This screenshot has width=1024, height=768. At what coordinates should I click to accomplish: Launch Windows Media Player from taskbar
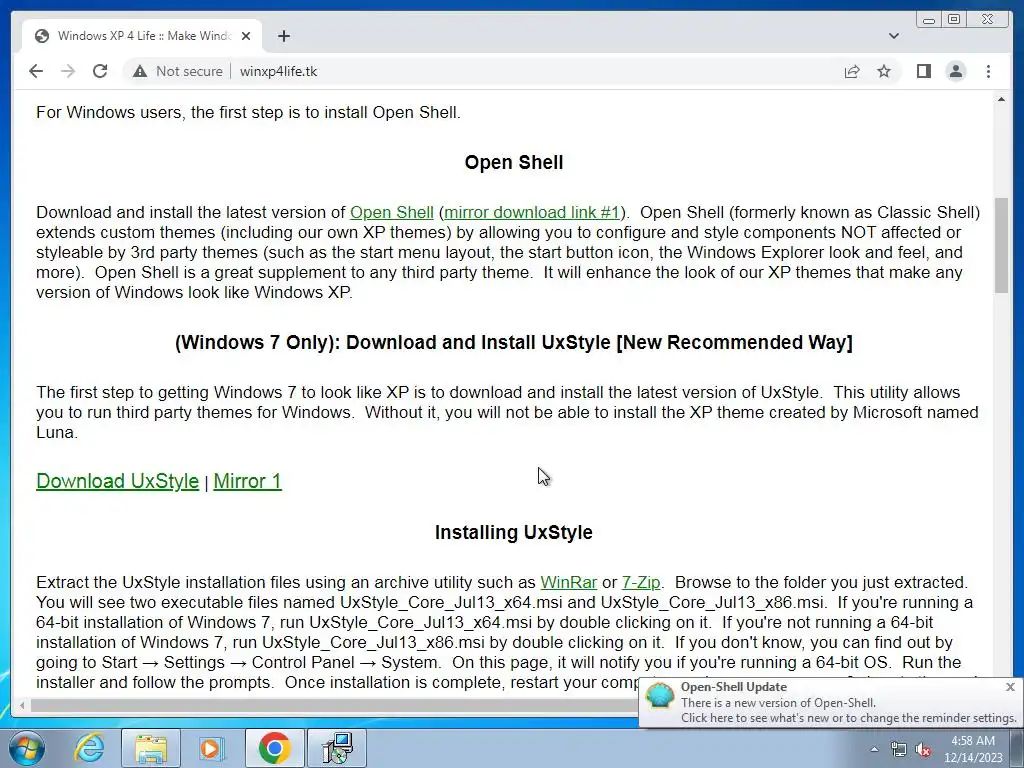pyautogui.click(x=212, y=748)
